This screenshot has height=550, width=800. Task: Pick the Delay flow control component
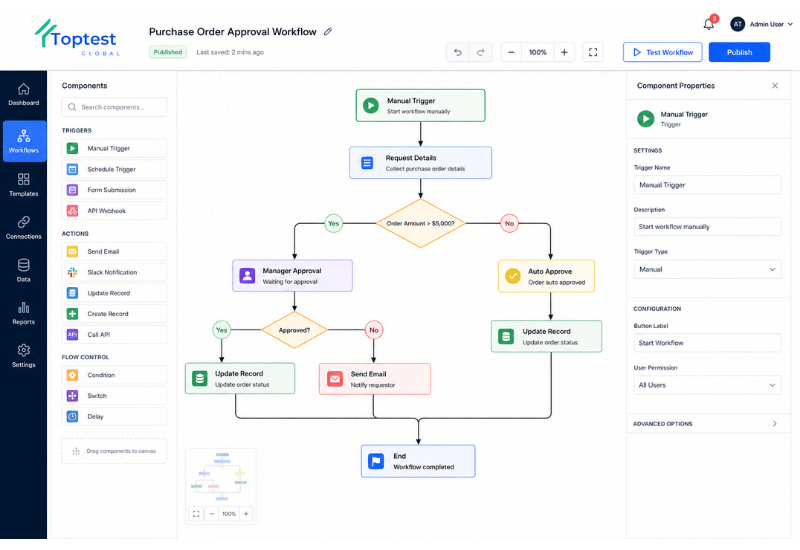coord(114,417)
